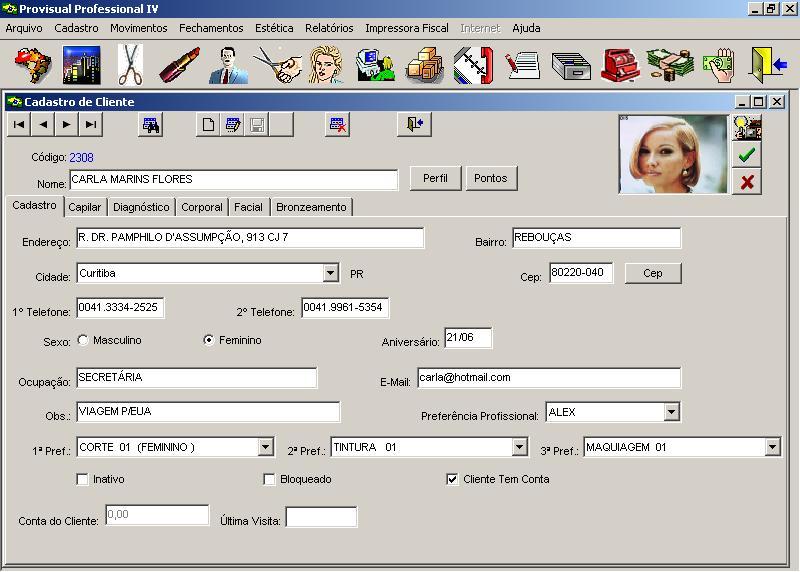The image size is (800, 572).
Task: Select the Masculino radio button
Action: pos(83,340)
